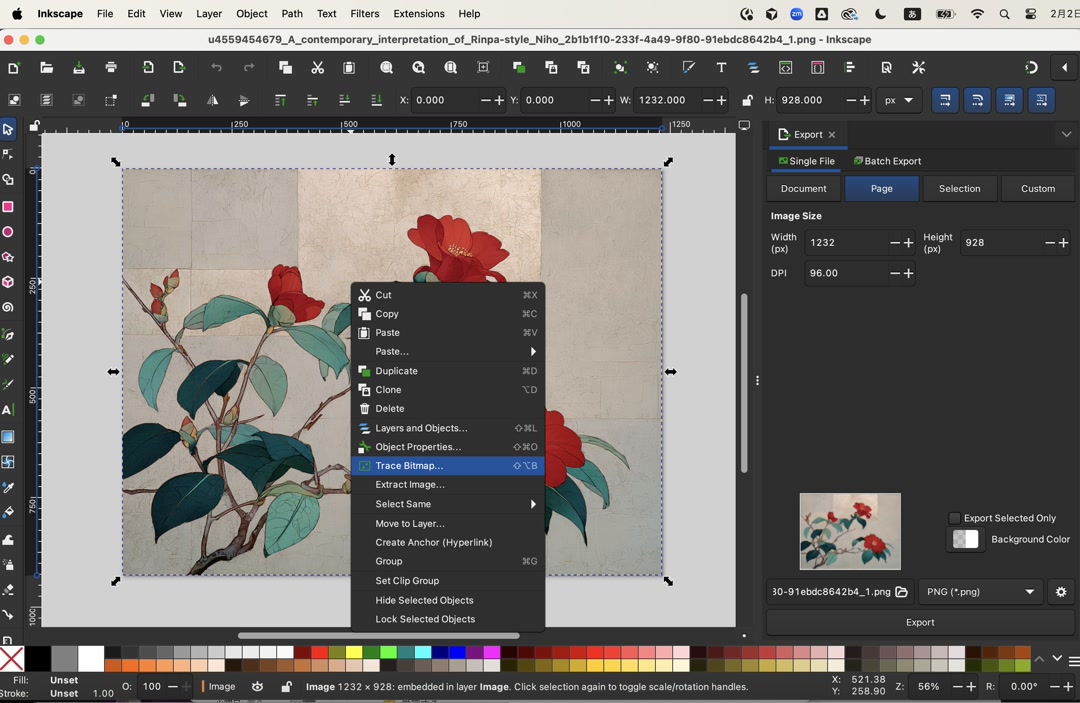The height and width of the screenshot is (703, 1080).
Task: Enable Export Selected Only checkbox
Action: (x=954, y=518)
